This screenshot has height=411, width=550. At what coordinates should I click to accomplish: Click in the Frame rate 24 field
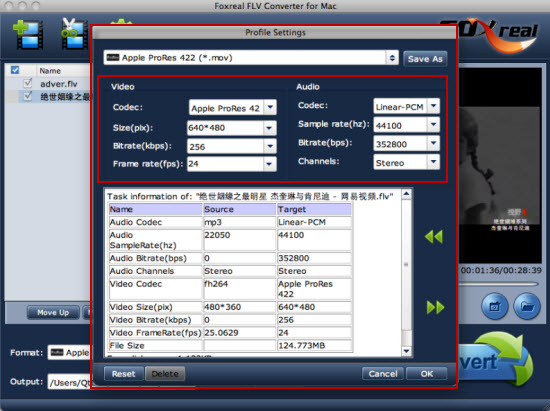point(225,164)
